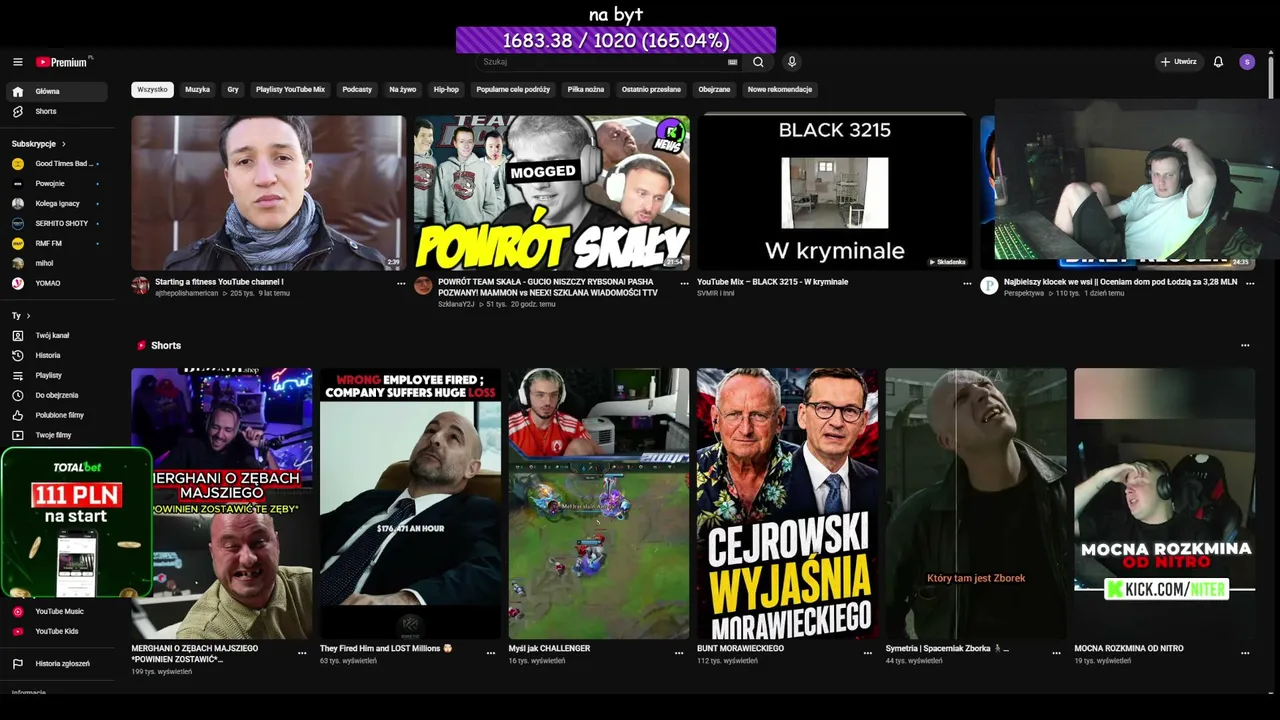Image resolution: width=1280 pixels, height=720 pixels.
Task: Open Historia watch history
Action: 57,356
